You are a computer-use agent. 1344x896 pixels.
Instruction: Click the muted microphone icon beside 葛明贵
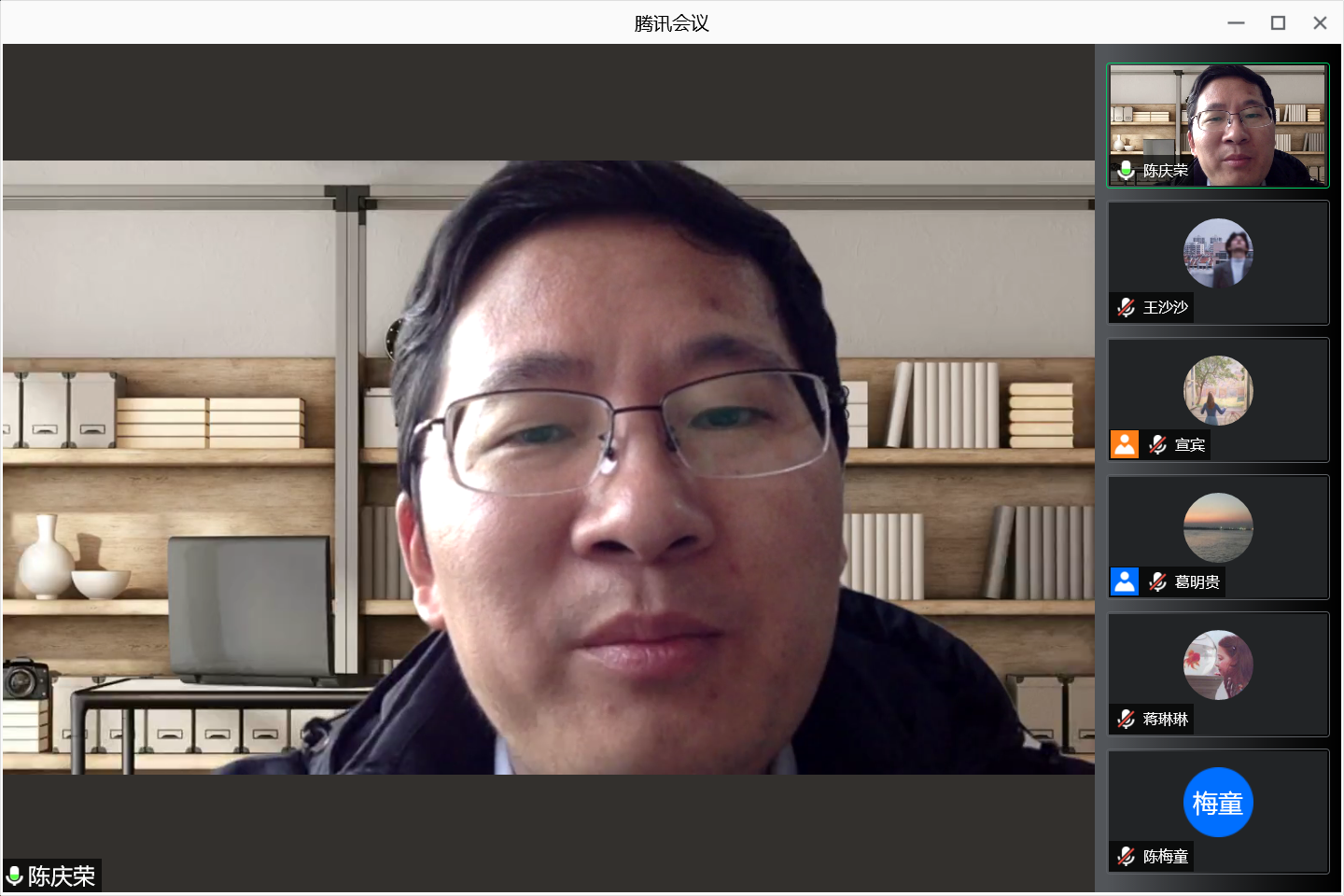coord(1158,581)
